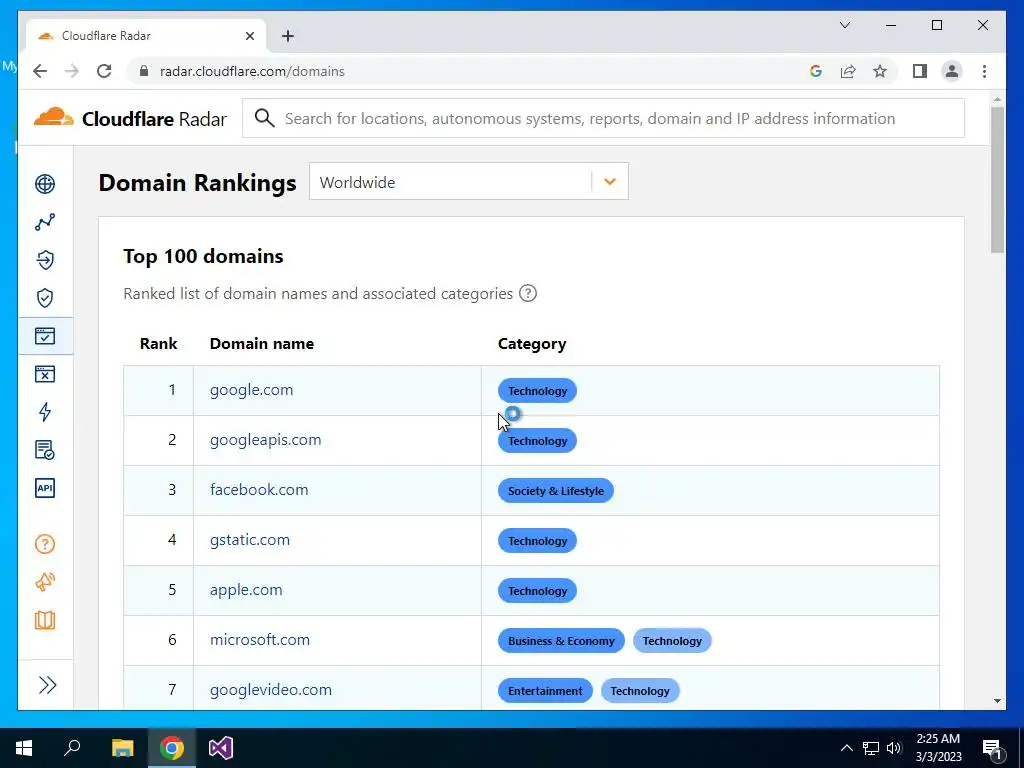Click Technology tag for gstatic.com
Viewport: 1024px width, 768px height.
[537, 541]
